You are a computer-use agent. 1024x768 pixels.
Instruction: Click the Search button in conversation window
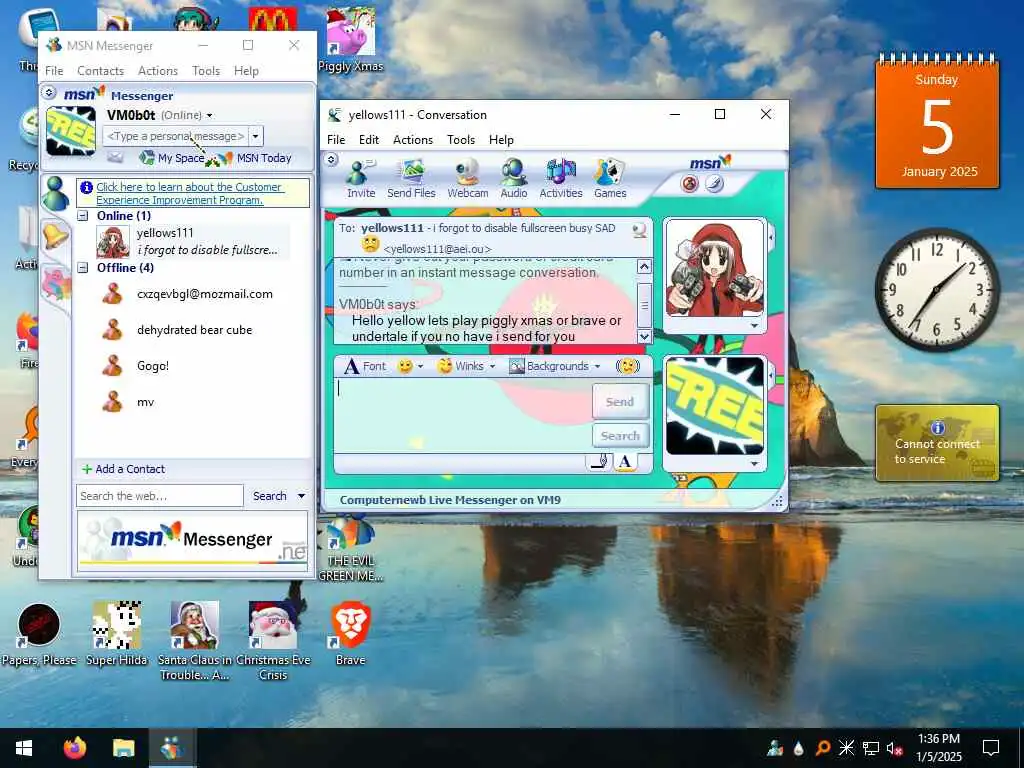620,436
